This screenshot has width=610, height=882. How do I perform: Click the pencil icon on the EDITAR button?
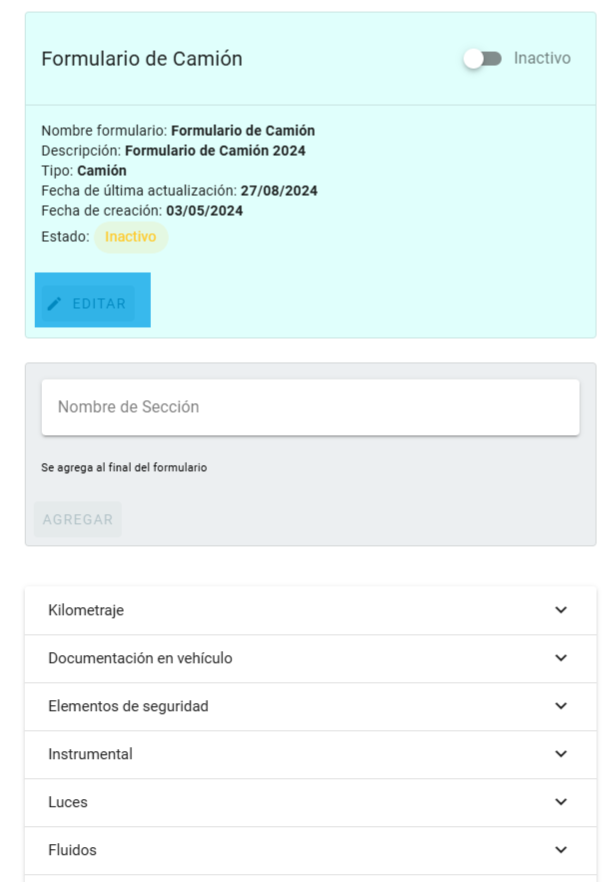pos(55,303)
